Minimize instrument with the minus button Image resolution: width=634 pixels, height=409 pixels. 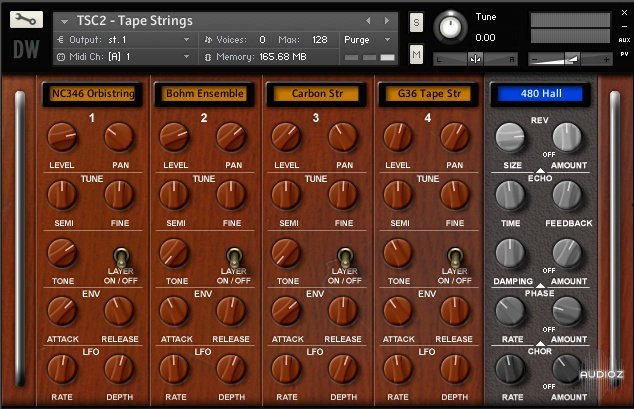coord(624,27)
